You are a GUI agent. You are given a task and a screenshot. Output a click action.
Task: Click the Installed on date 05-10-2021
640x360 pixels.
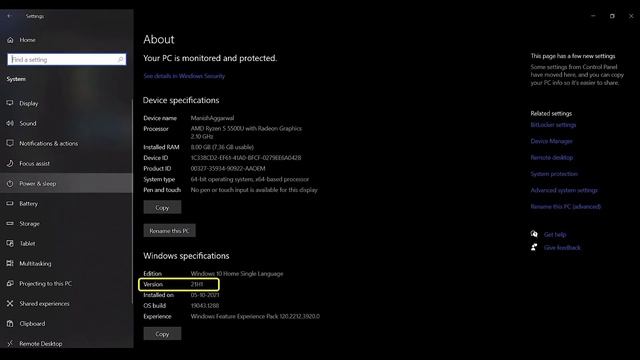point(205,295)
